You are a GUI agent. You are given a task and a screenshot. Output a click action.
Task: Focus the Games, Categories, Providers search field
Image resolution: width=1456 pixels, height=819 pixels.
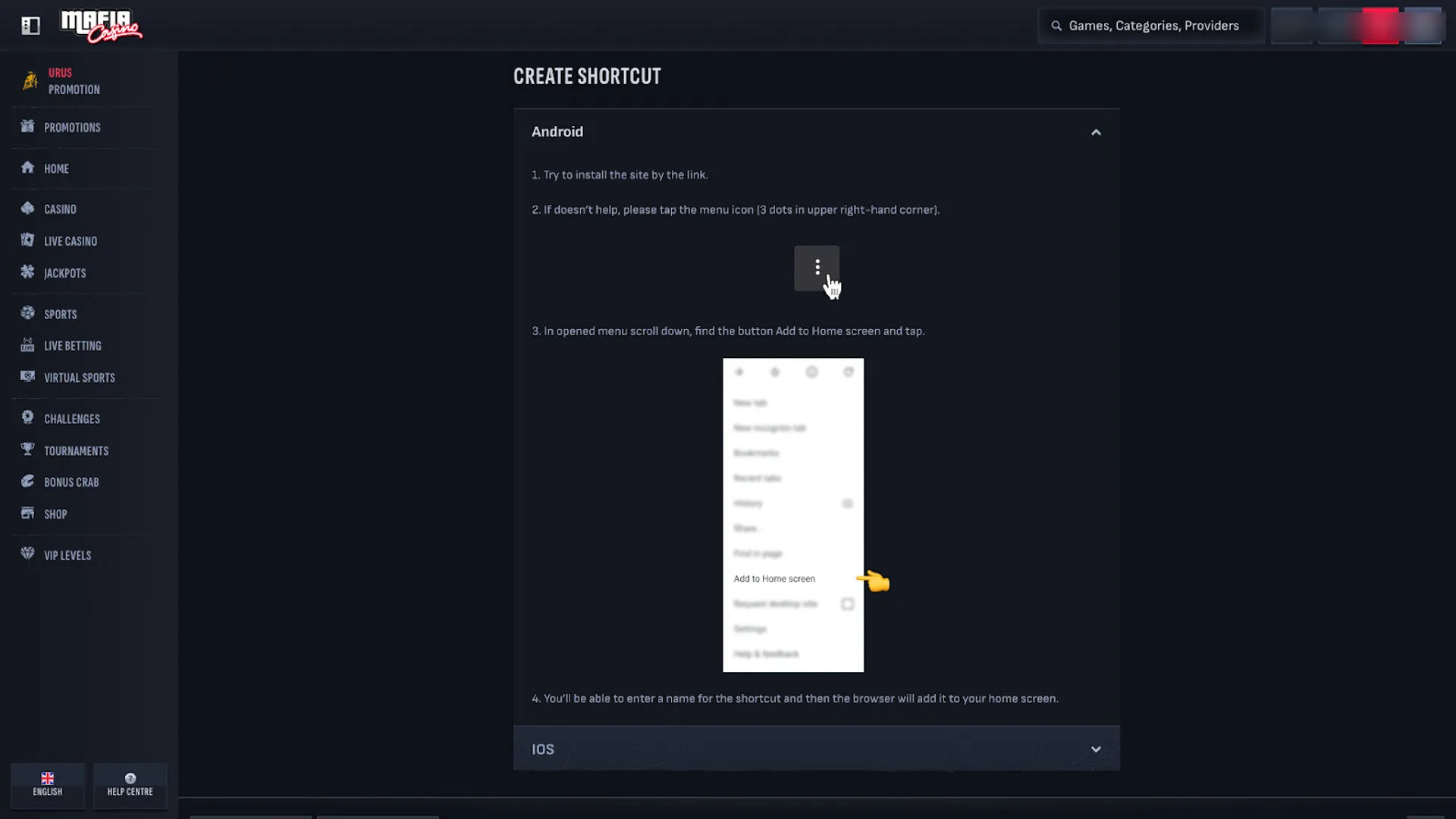pyautogui.click(x=1150, y=26)
